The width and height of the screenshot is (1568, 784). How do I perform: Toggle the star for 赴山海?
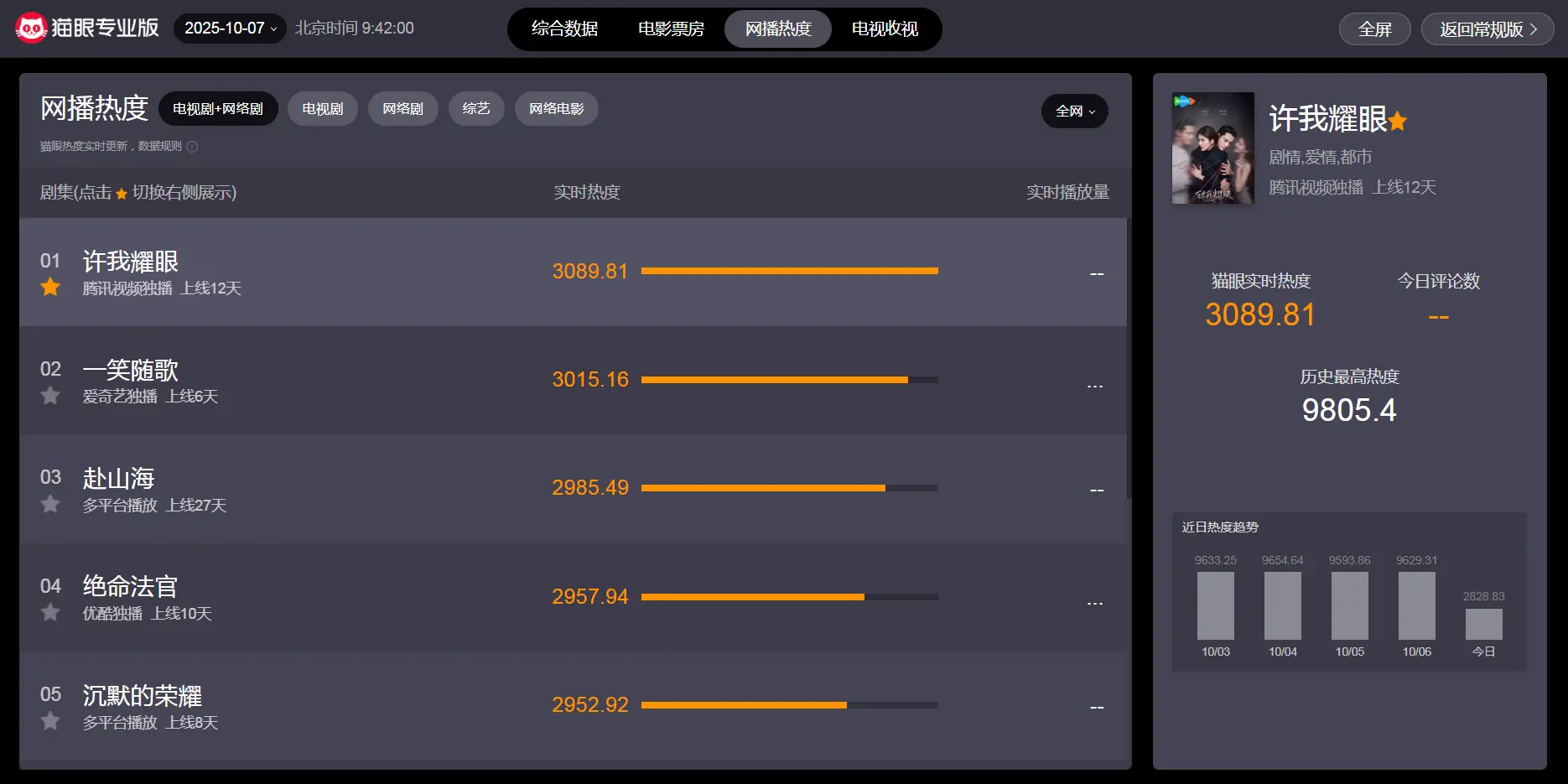[x=50, y=504]
